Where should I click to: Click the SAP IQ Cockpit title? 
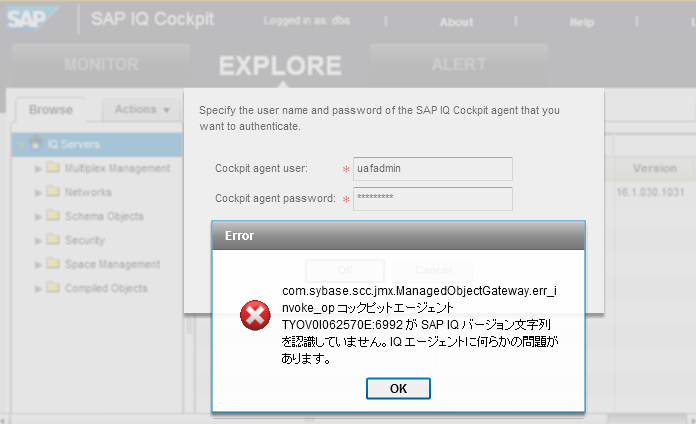152,19
